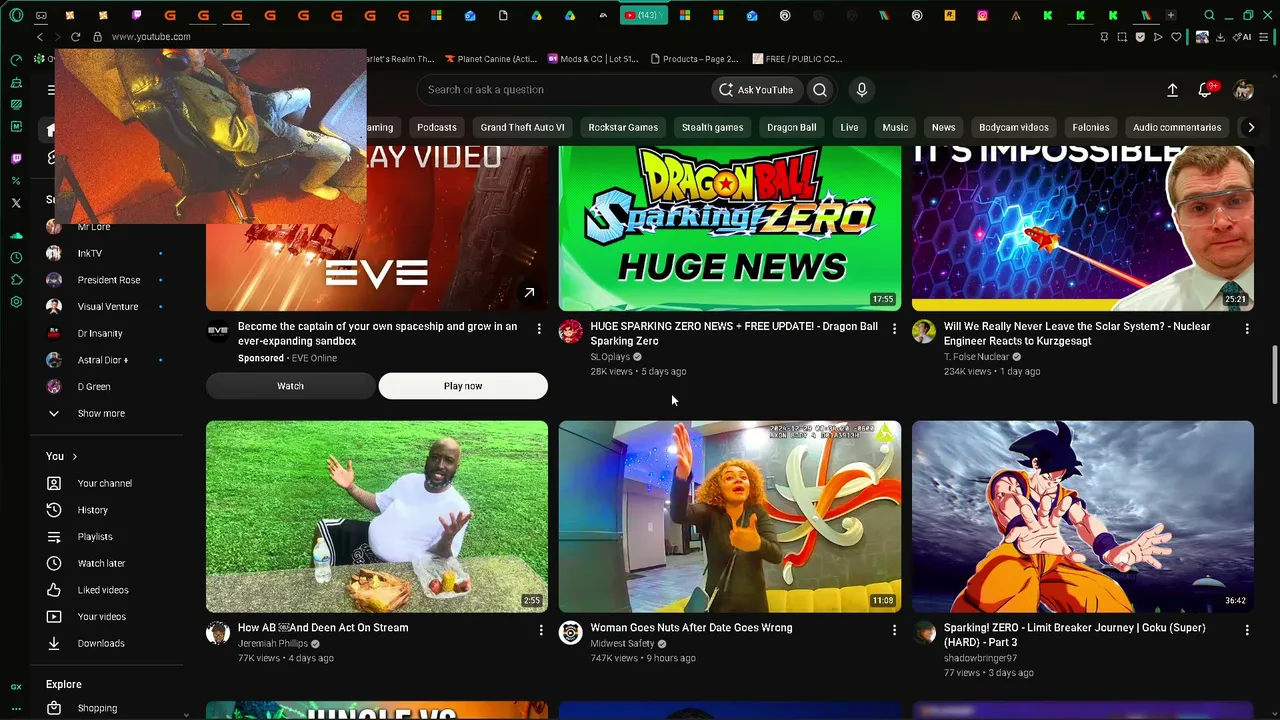The image size is (1280, 720).
Task: Activate voice search microphone icon
Action: tap(862, 90)
